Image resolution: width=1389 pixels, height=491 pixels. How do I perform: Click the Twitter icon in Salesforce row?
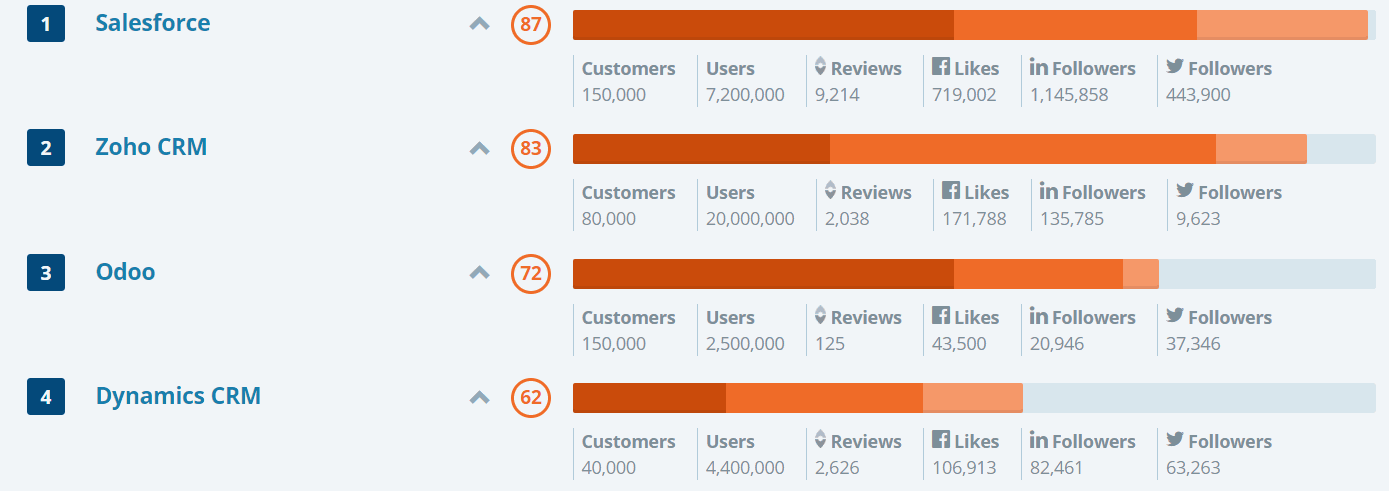[x=1175, y=67]
